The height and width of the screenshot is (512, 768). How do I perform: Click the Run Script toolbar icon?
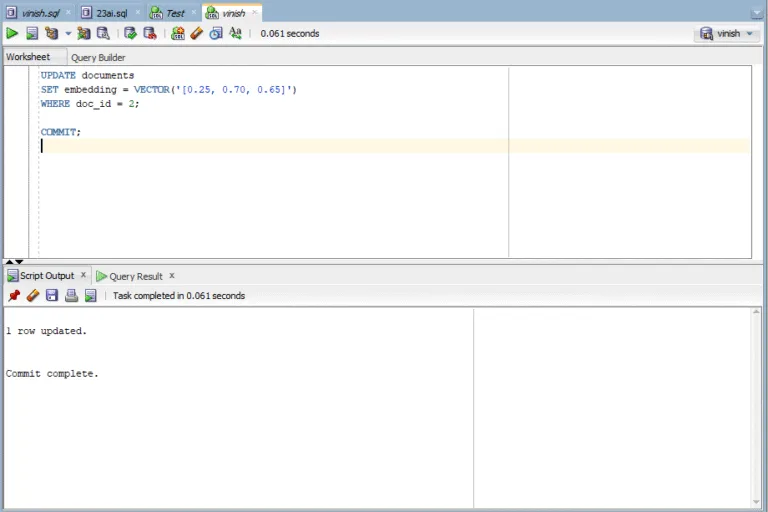pos(32,33)
